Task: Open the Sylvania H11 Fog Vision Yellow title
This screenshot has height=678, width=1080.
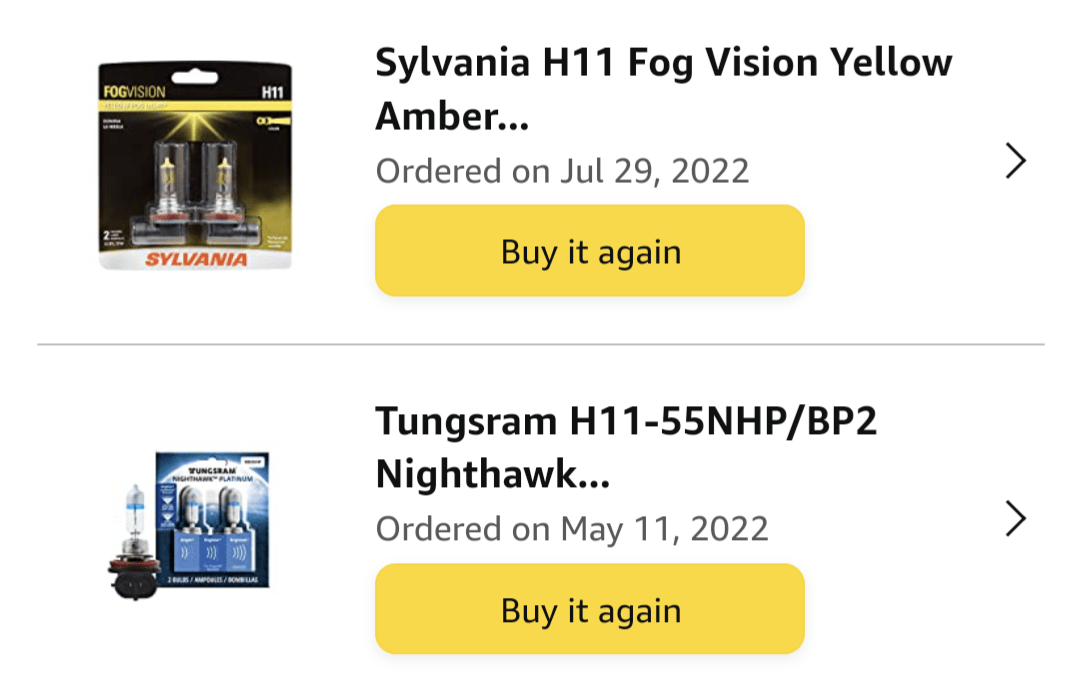Action: (663, 89)
